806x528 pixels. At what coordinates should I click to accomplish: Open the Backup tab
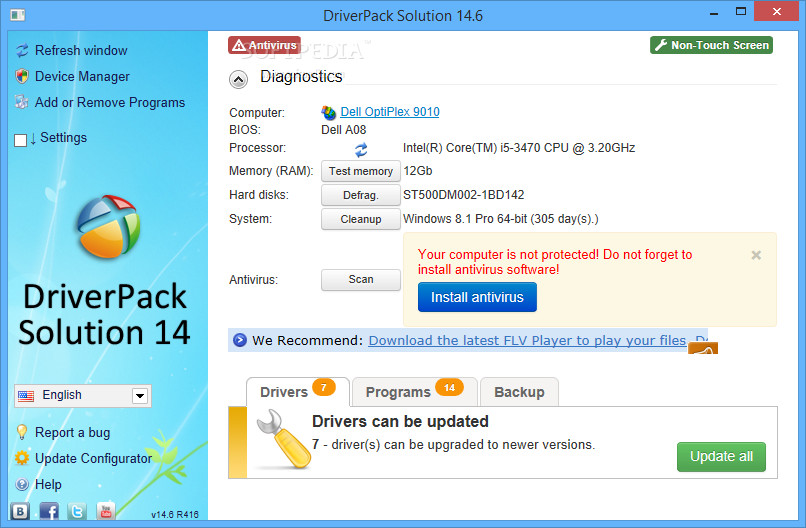519,392
